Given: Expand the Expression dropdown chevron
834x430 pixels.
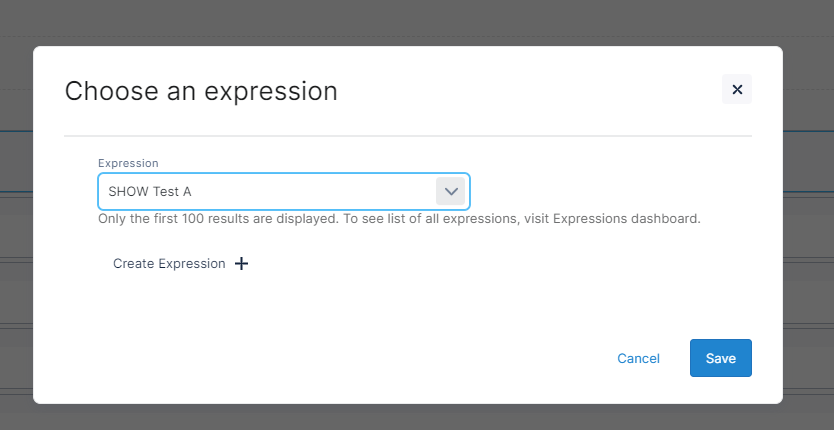Looking at the screenshot, I should coord(451,191).
